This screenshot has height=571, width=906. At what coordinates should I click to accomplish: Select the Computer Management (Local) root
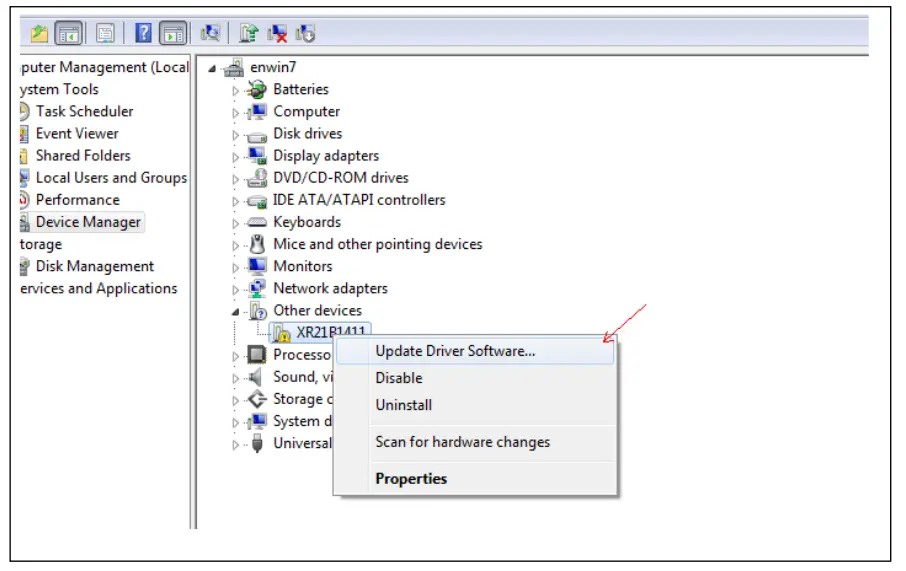coord(105,68)
